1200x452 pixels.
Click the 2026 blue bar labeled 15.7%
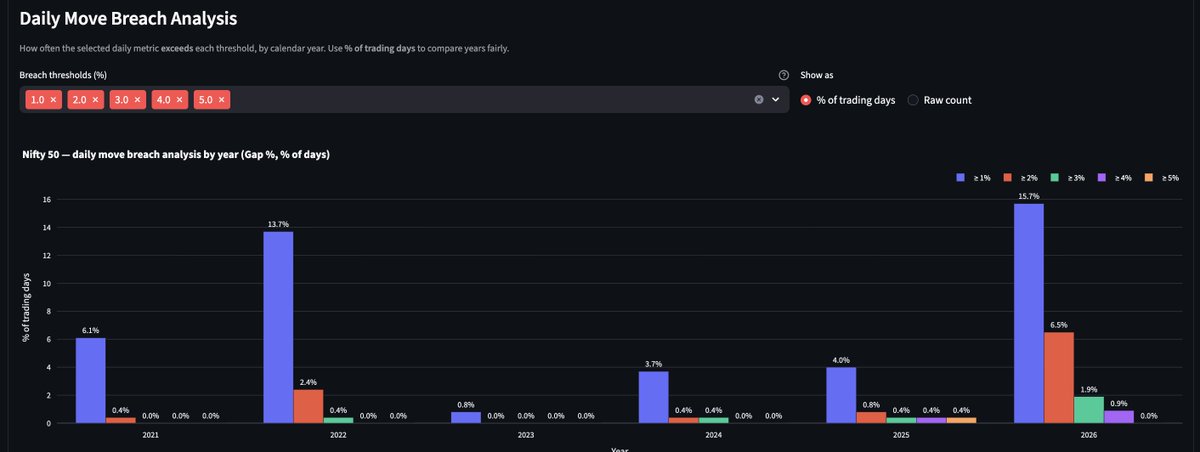(1029, 313)
